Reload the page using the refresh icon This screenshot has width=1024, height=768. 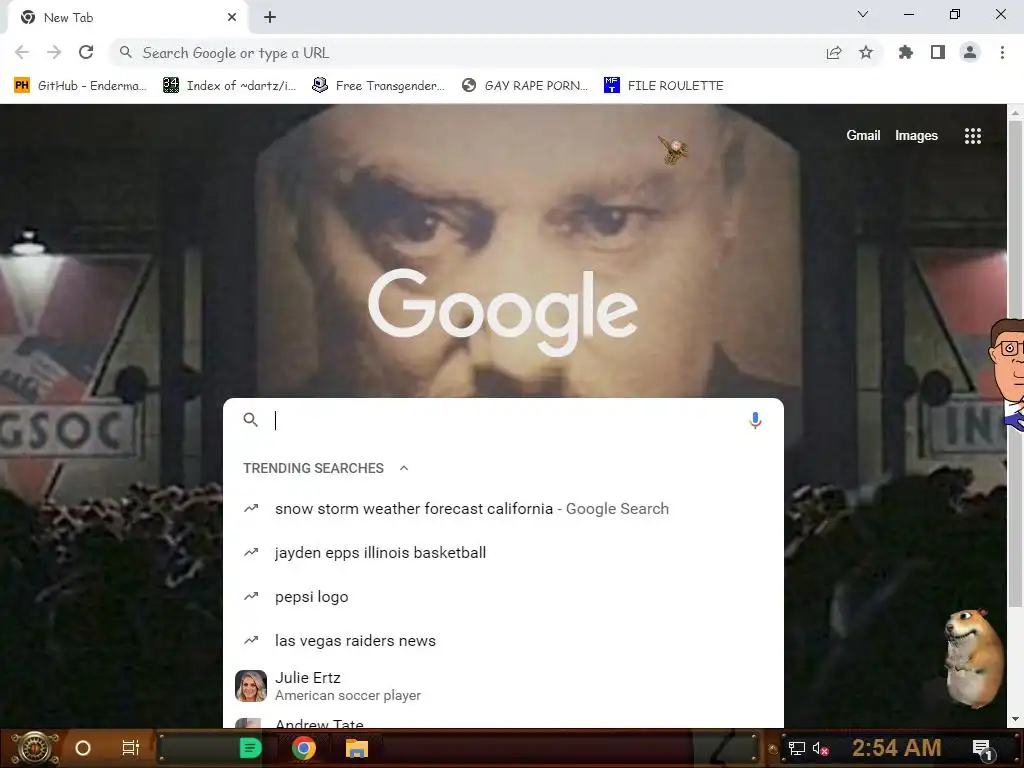pos(86,52)
